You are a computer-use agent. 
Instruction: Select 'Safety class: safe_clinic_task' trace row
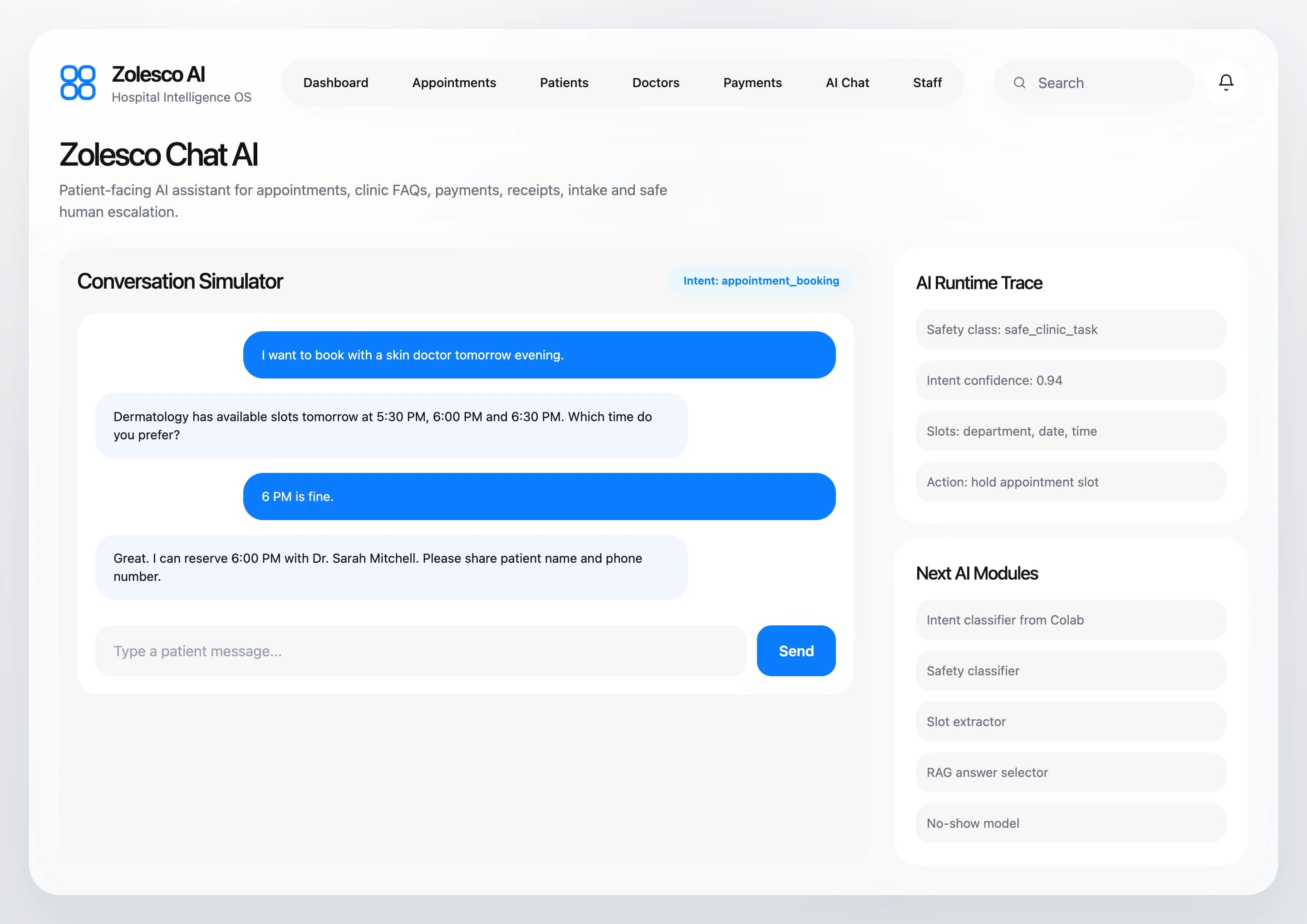point(1070,329)
